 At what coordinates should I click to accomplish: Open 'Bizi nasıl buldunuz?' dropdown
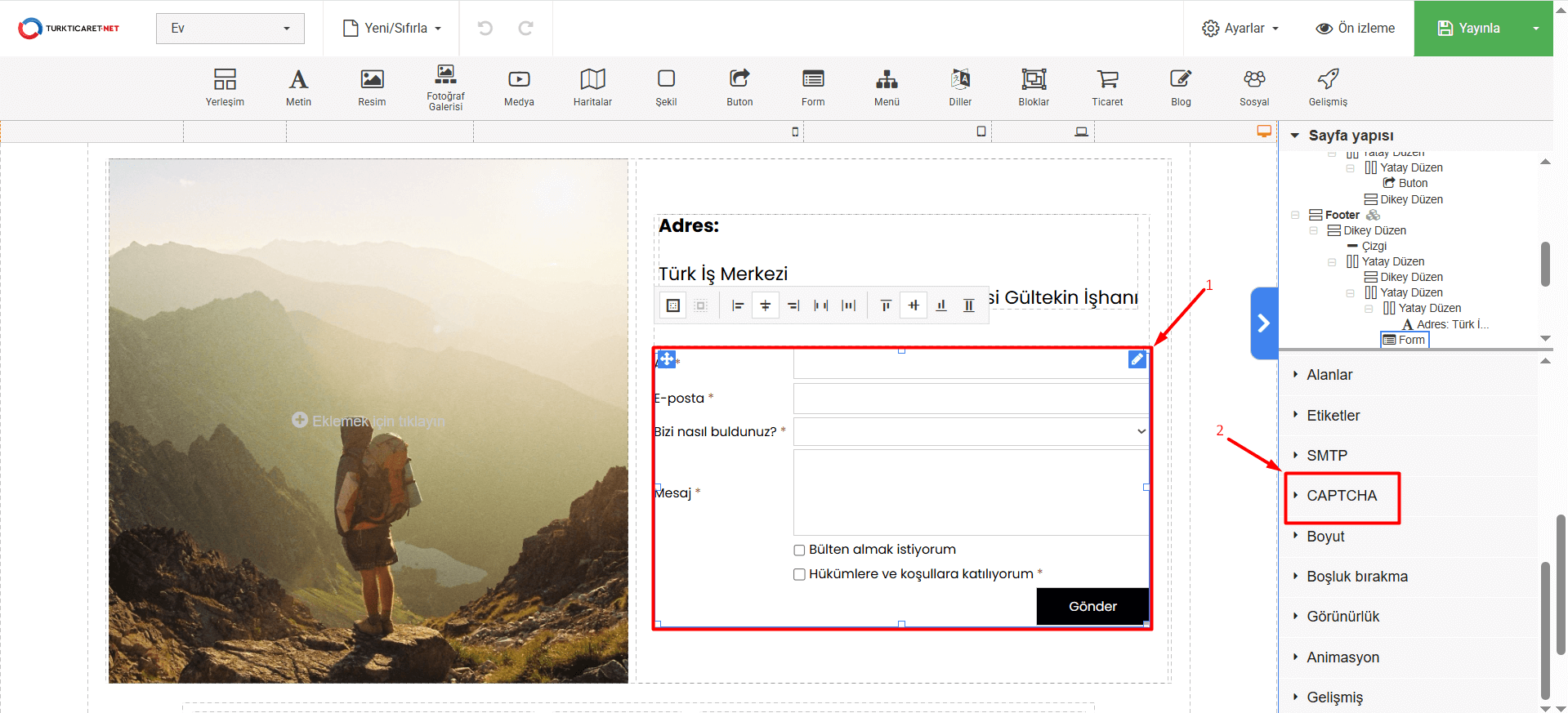click(x=971, y=431)
